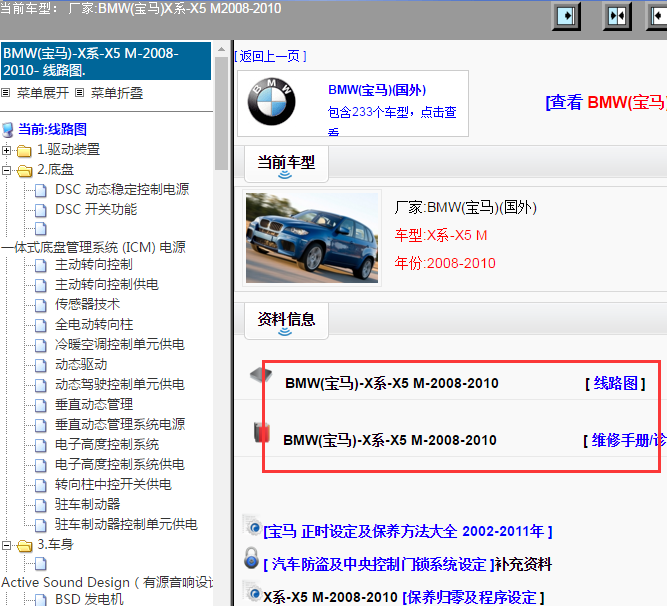The height and width of the screenshot is (606, 667).
Task: Select 垂直动态管理系统电源 tree item
Action: (120, 425)
